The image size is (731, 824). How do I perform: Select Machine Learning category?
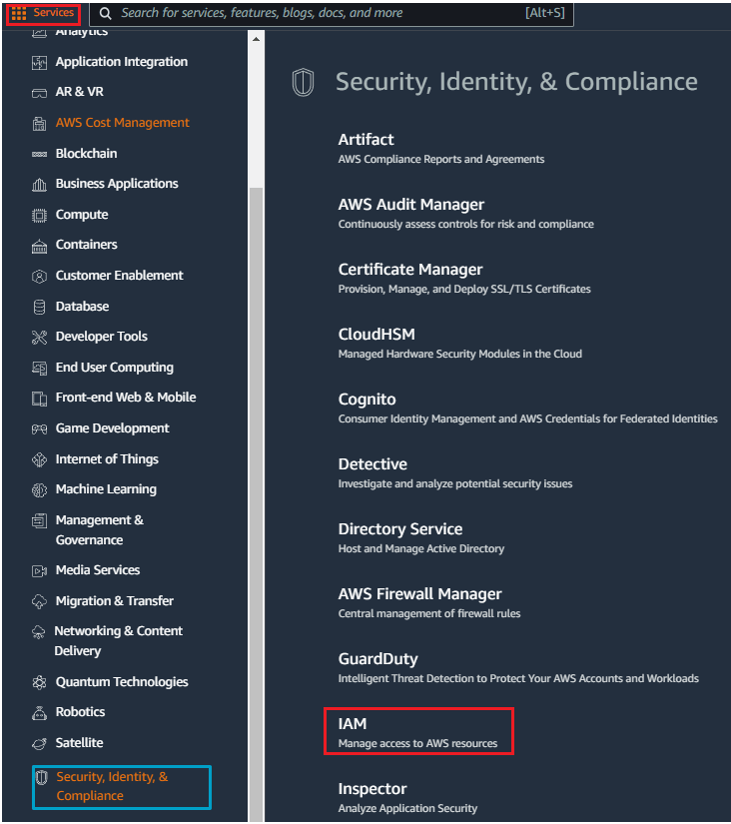coord(106,489)
